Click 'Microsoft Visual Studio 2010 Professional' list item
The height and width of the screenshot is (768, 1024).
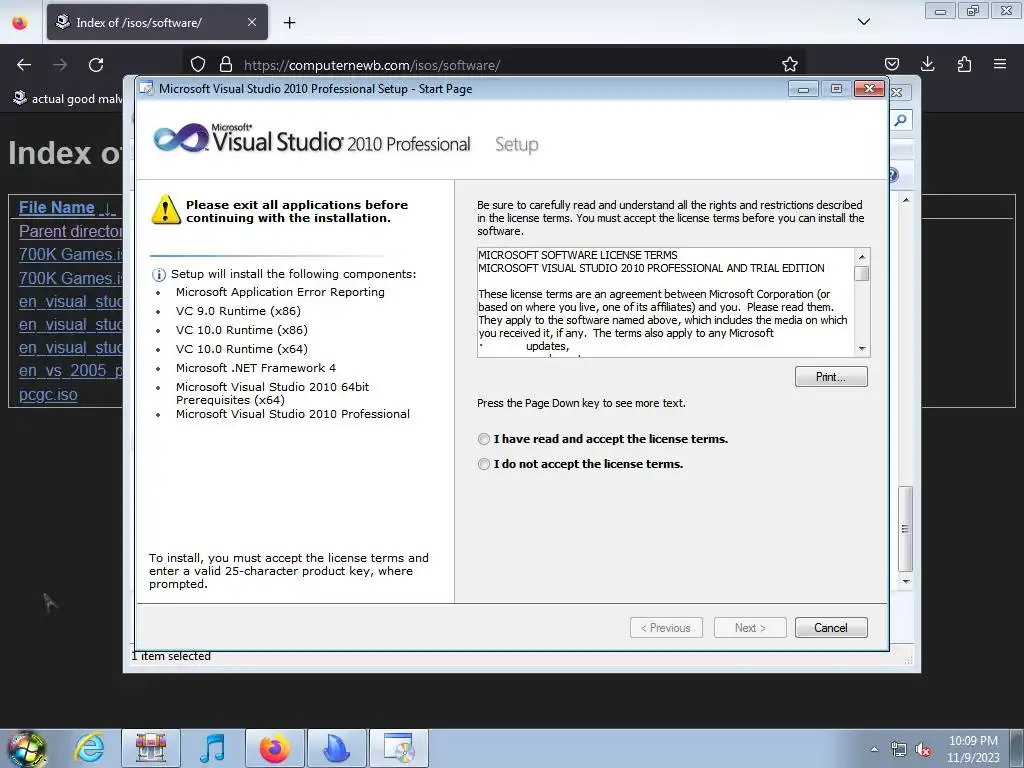[x=293, y=414]
